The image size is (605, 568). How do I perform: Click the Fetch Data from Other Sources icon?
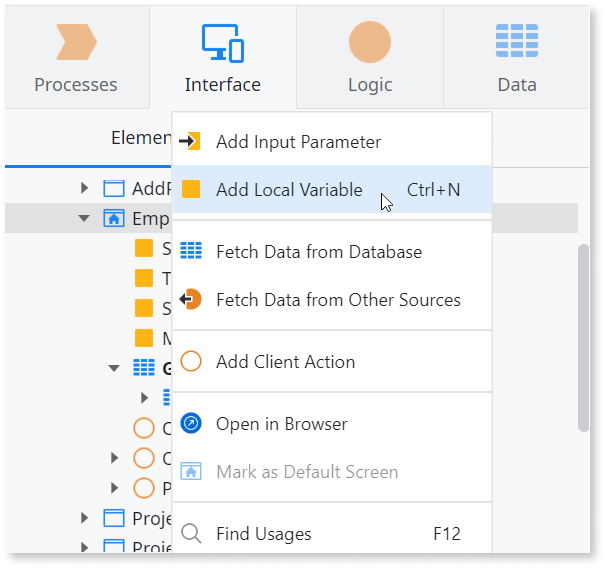tap(191, 300)
